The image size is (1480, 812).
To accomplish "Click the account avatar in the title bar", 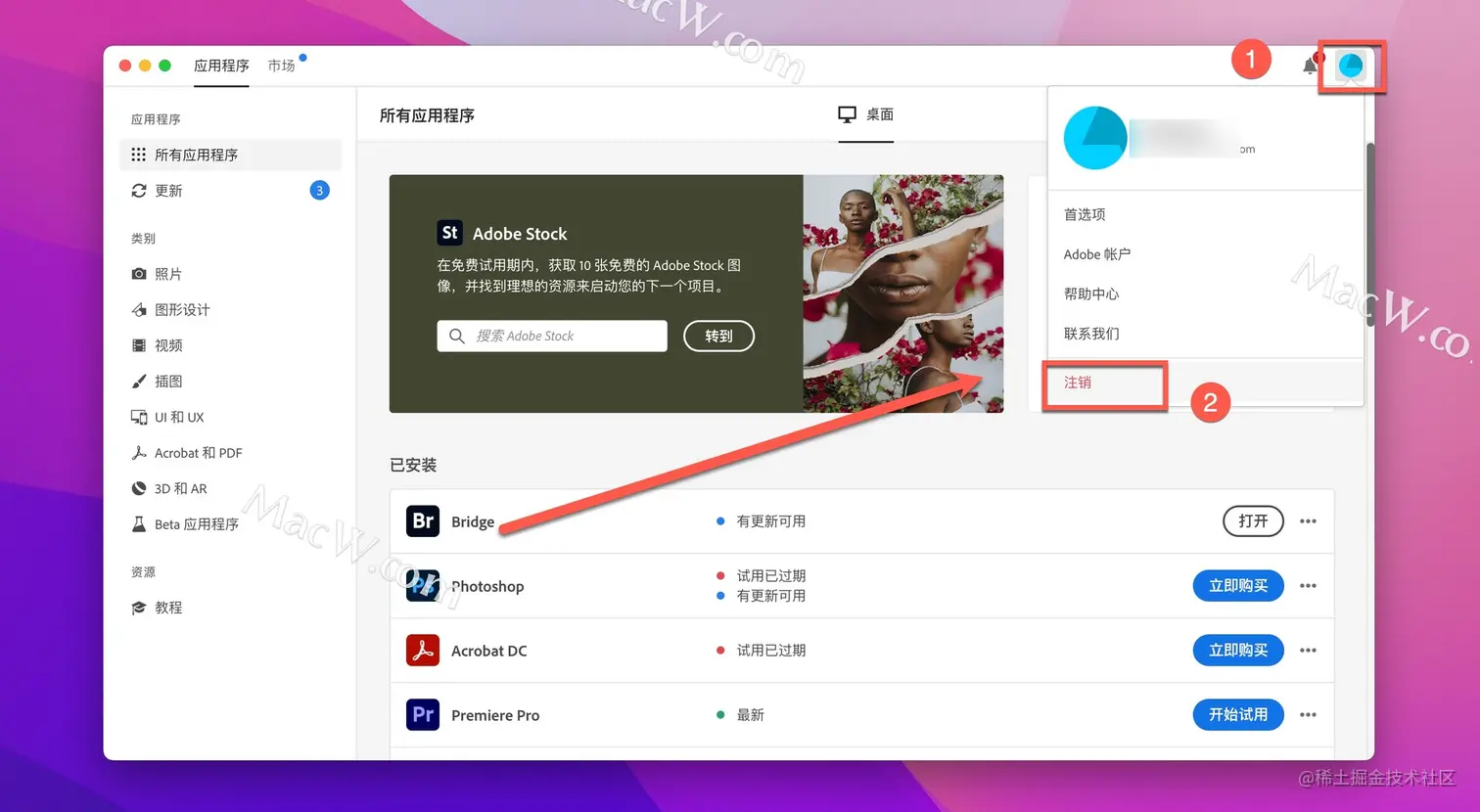I will [x=1351, y=66].
